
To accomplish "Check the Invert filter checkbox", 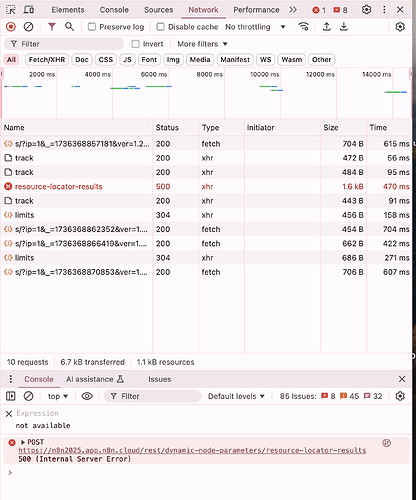I will pos(135,44).
